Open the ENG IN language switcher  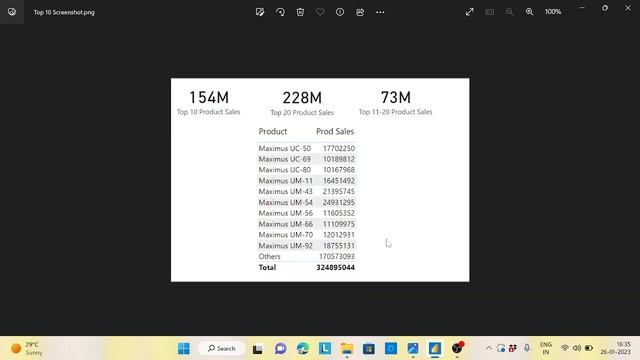click(x=546, y=348)
